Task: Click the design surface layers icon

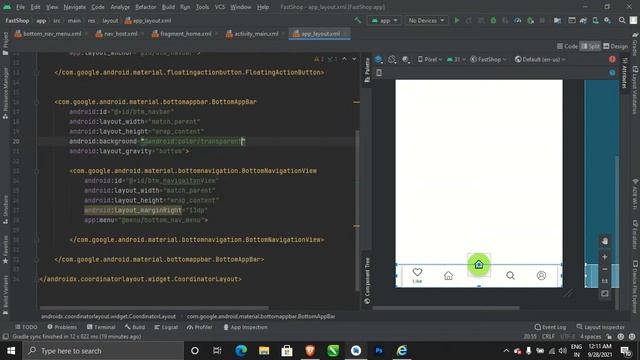Action: coord(378,60)
